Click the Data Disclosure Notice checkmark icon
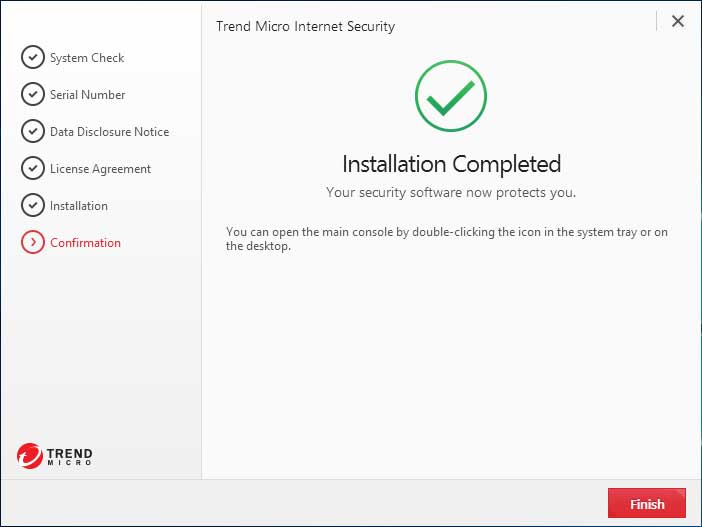The width and height of the screenshot is (702, 527). (33, 131)
